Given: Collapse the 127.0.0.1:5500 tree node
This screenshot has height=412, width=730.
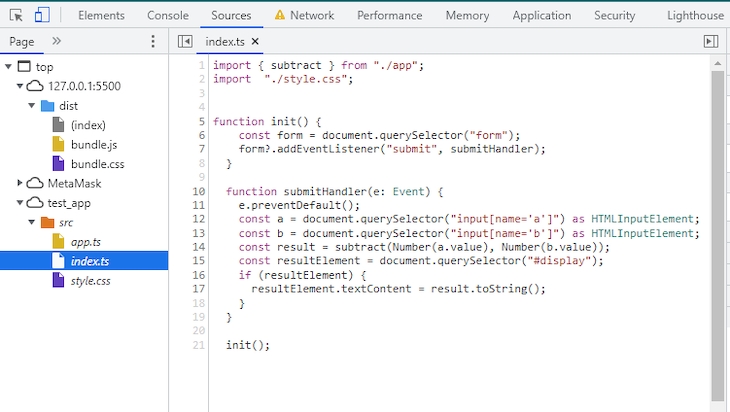Looking at the screenshot, I should [23, 86].
